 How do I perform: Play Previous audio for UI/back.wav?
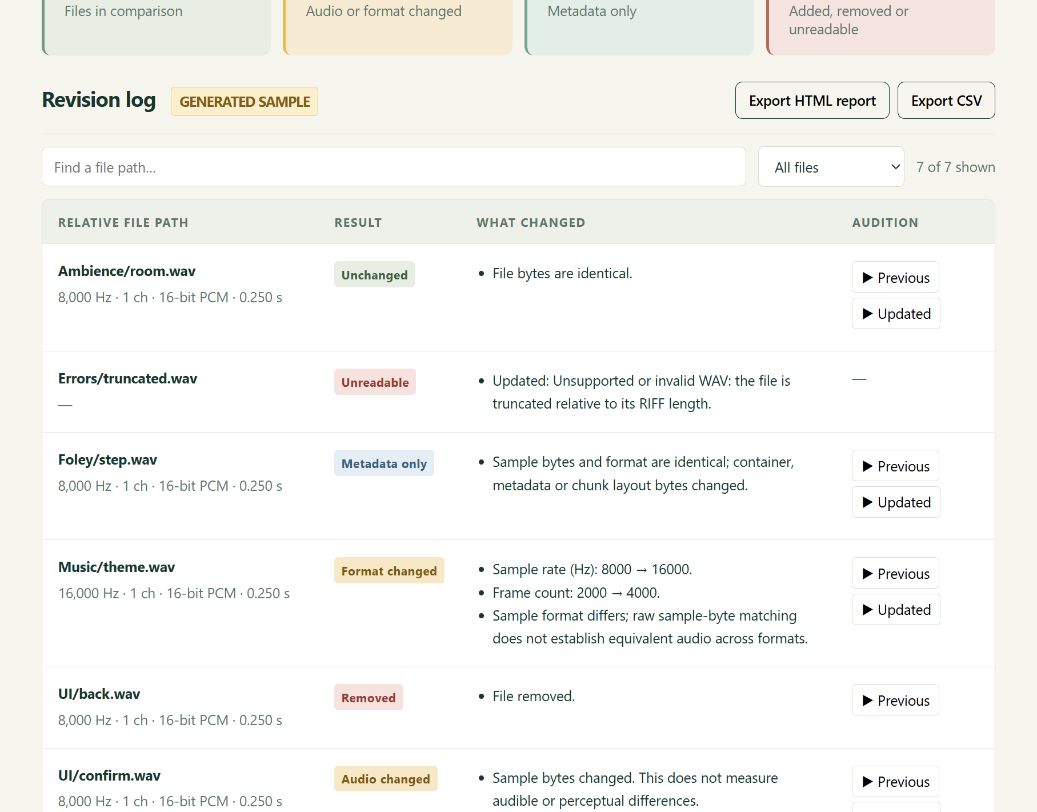point(895,700)
